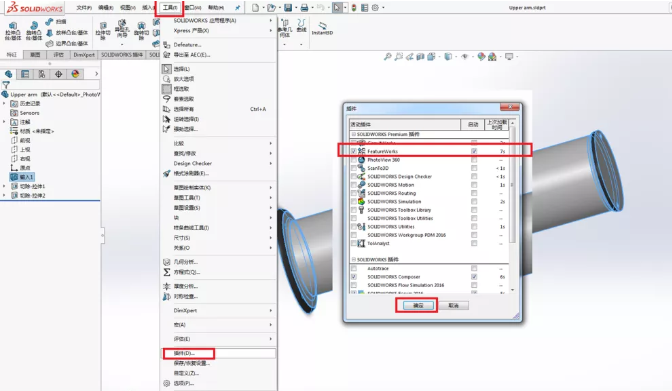This screenshot has width=672, height=391.
Task: Enable Autotrace add-in checkbox
Action: coord(354,268)
